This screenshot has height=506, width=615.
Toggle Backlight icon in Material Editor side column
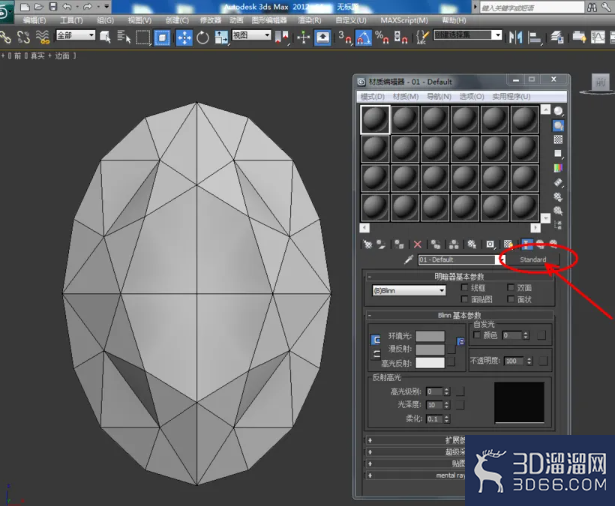[x=558, y=126]
